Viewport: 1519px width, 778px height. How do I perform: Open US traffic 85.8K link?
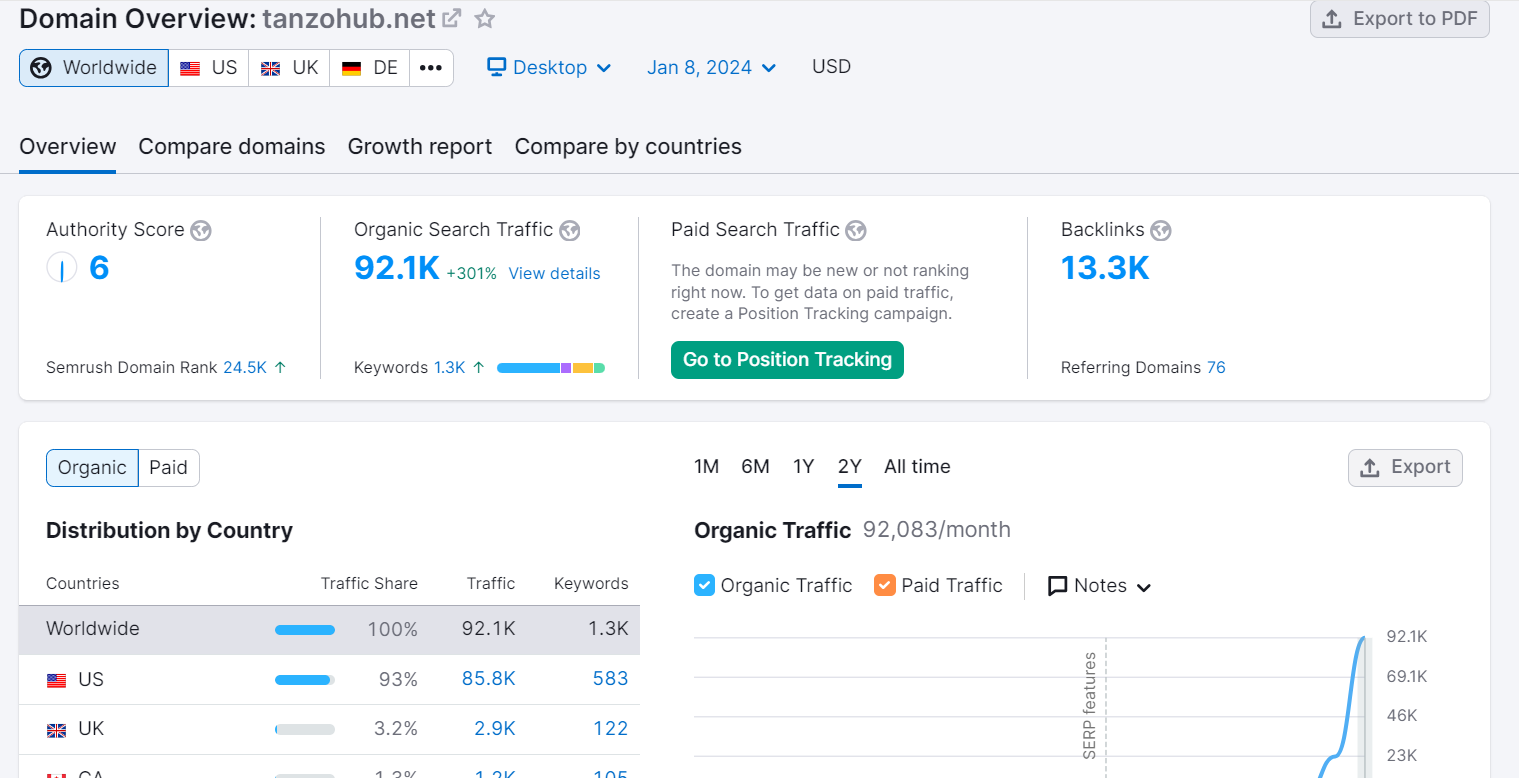click(489, 679)
